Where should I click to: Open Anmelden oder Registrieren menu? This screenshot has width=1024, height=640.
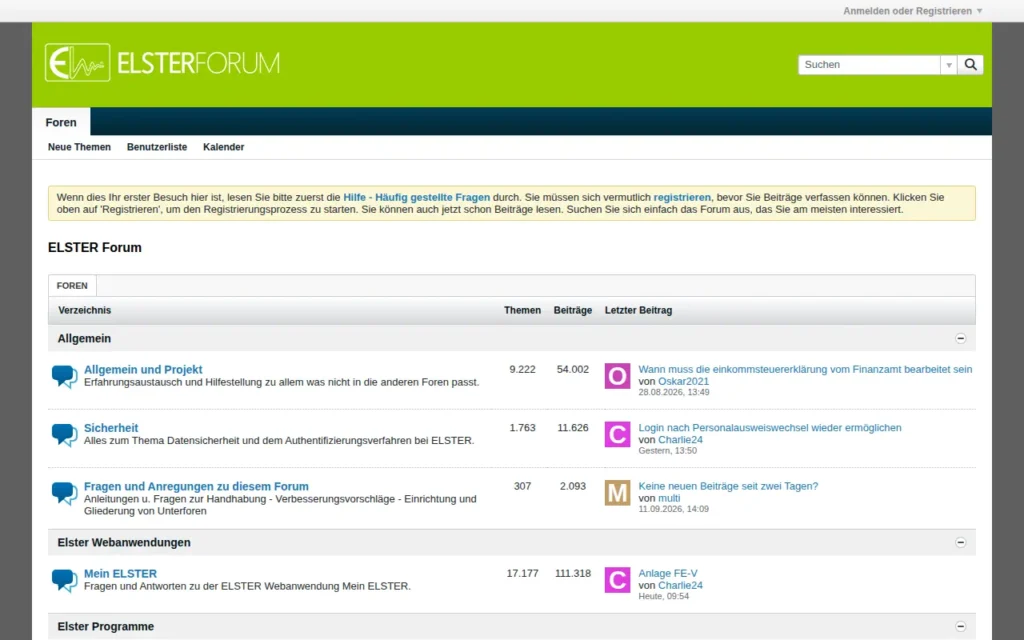(x=912, y=11)
